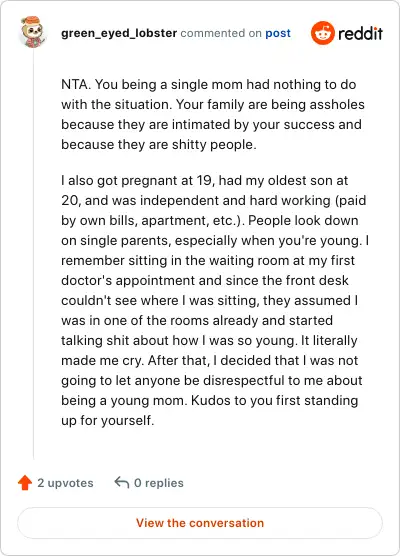Click the line "because they are shitty people."

pos(159,145)
